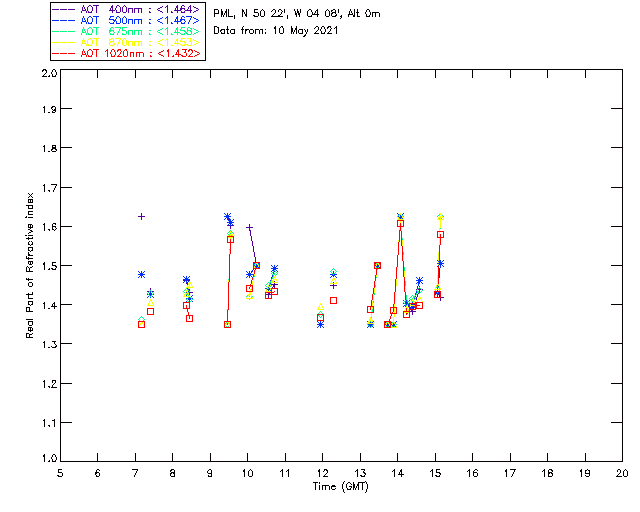Click the 20 tick label on x-axis

pyautogui.click(x=622, y=473)
